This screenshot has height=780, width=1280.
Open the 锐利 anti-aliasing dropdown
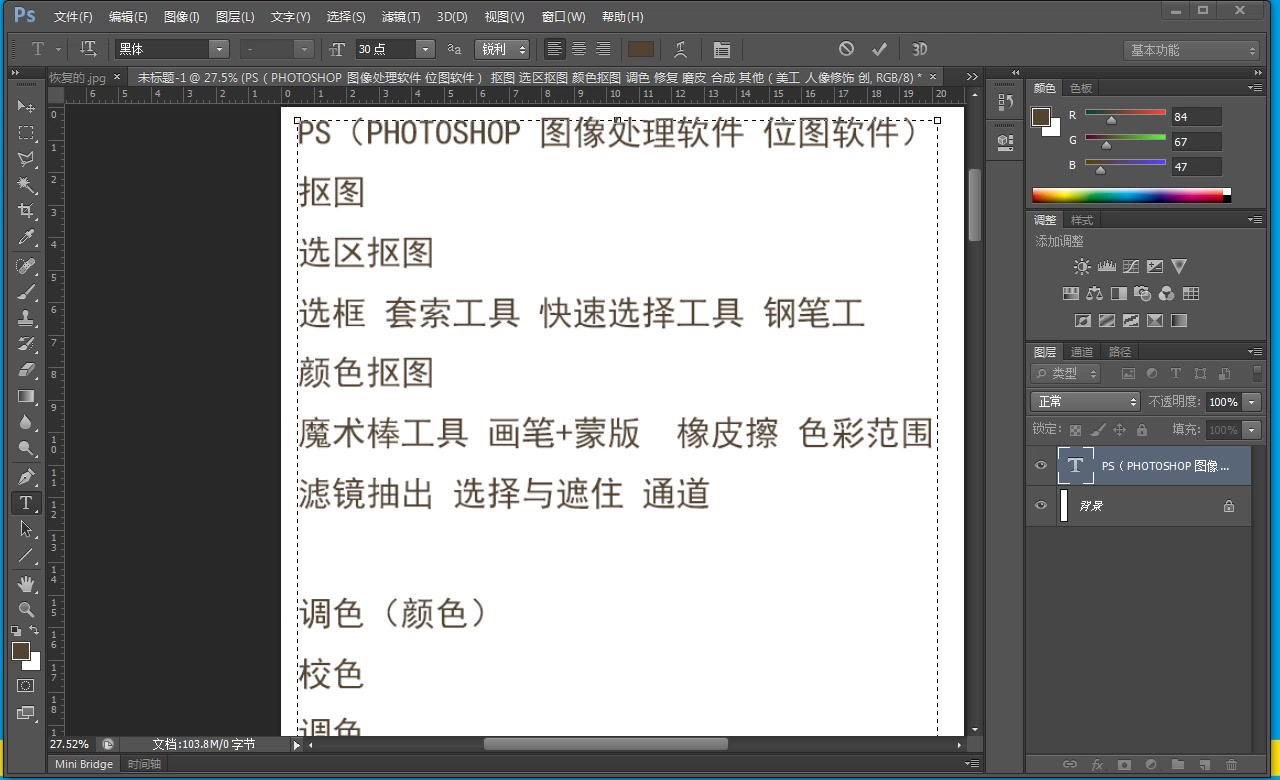[x=502, y=49]
